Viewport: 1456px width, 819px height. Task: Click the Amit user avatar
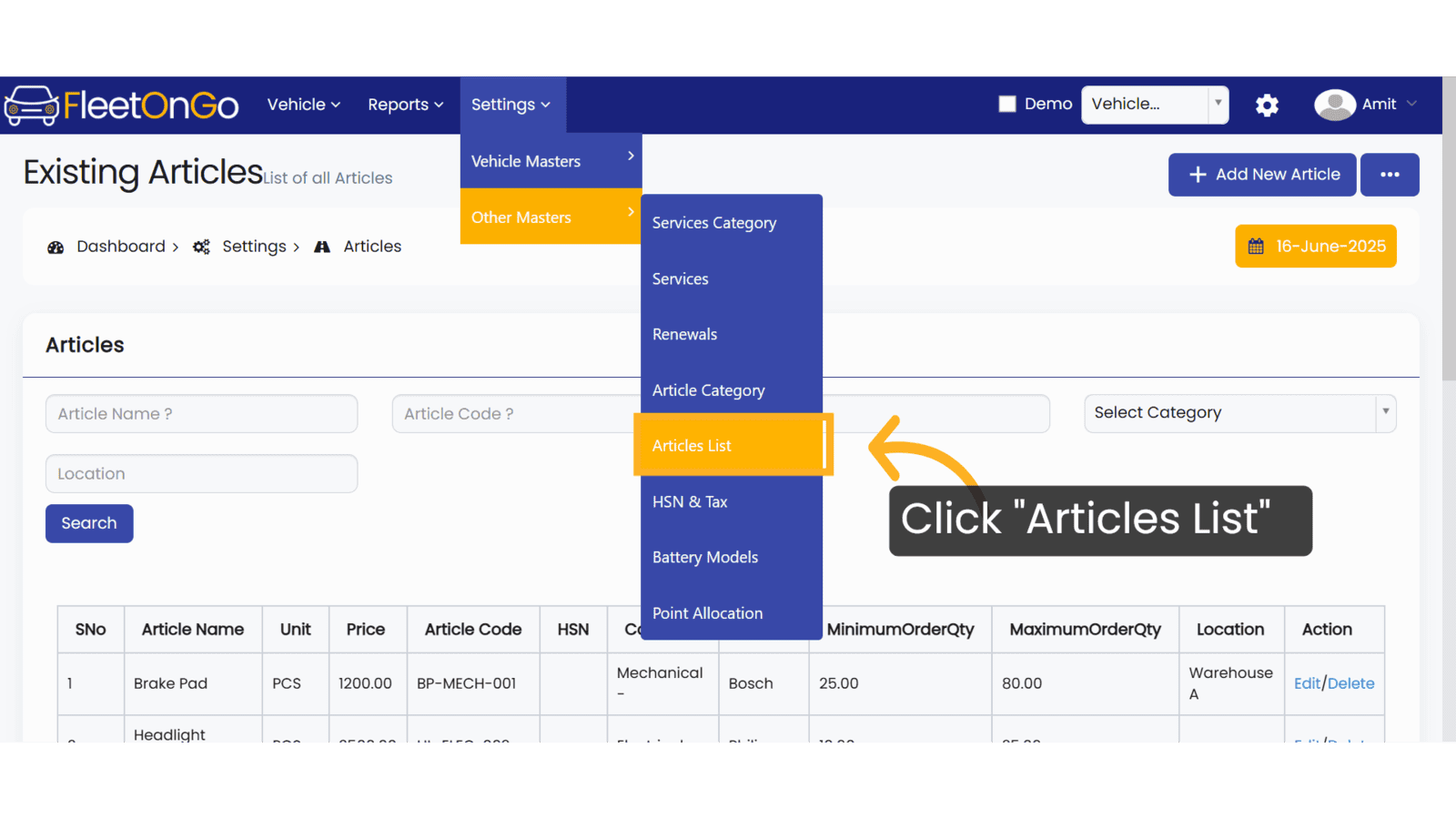click(x=1335, y=105)
